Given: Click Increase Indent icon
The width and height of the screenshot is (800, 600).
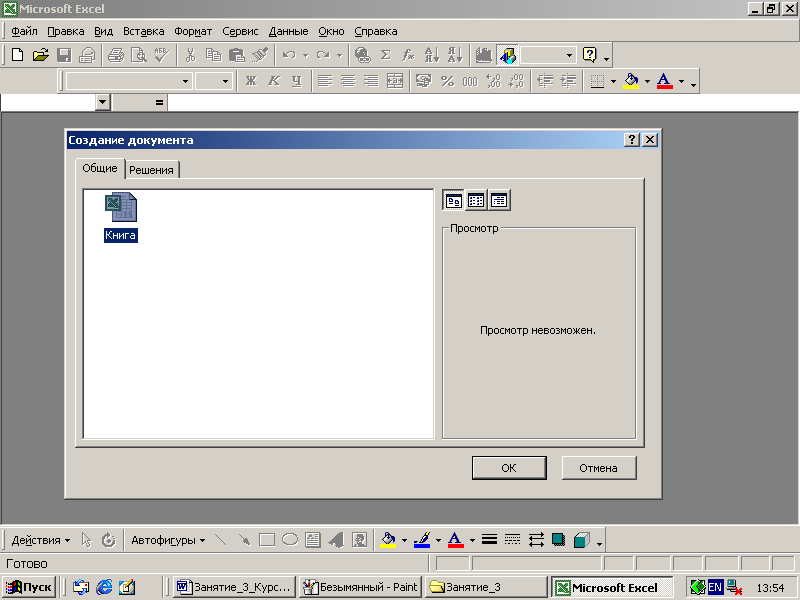Looking at the screenshot, I should (568, 81).
